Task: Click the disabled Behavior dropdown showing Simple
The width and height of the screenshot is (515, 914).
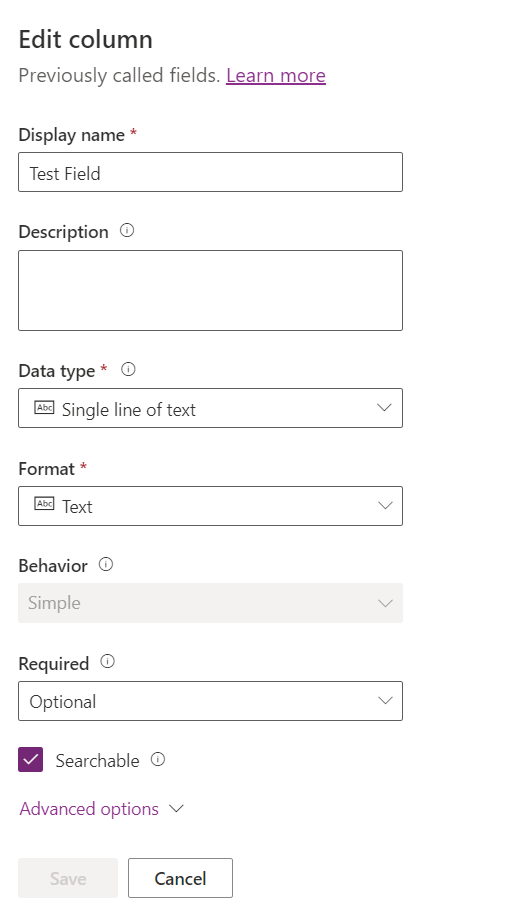Action: tap(210, 603)
